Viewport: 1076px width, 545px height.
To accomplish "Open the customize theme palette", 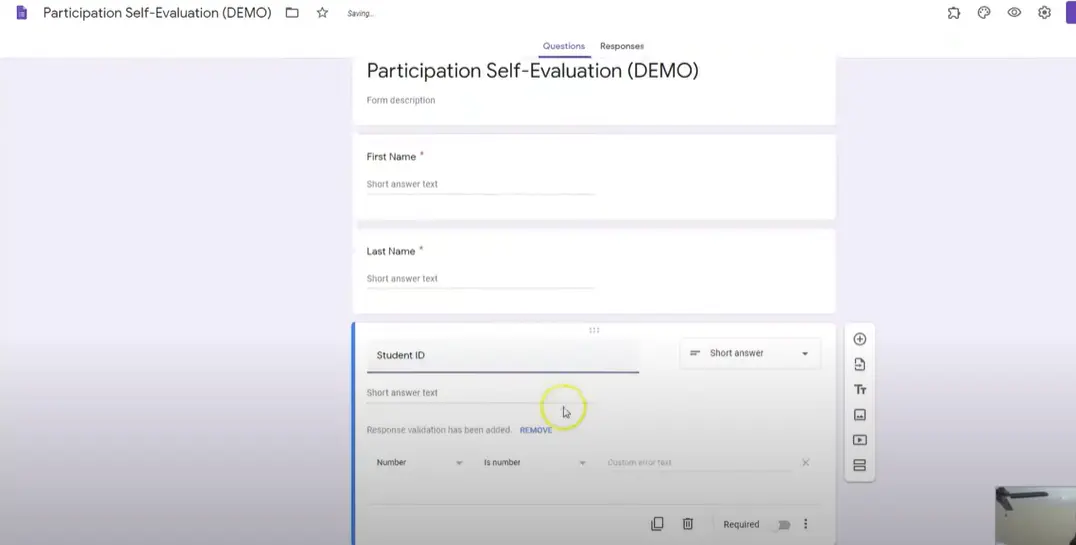I will tap(984, 13).
